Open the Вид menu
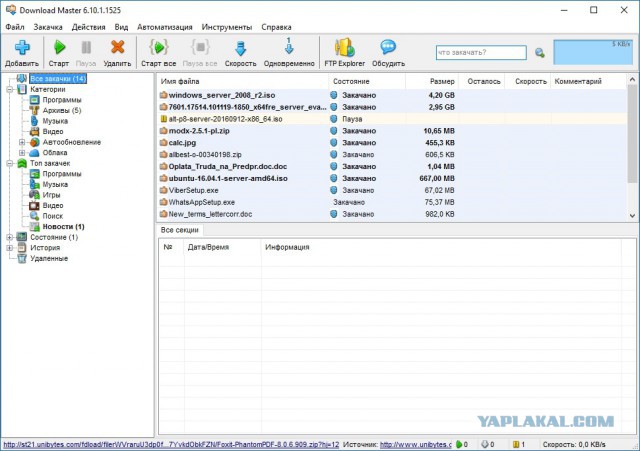This screenshot has height=451, width=640. [x=121, y=27]
